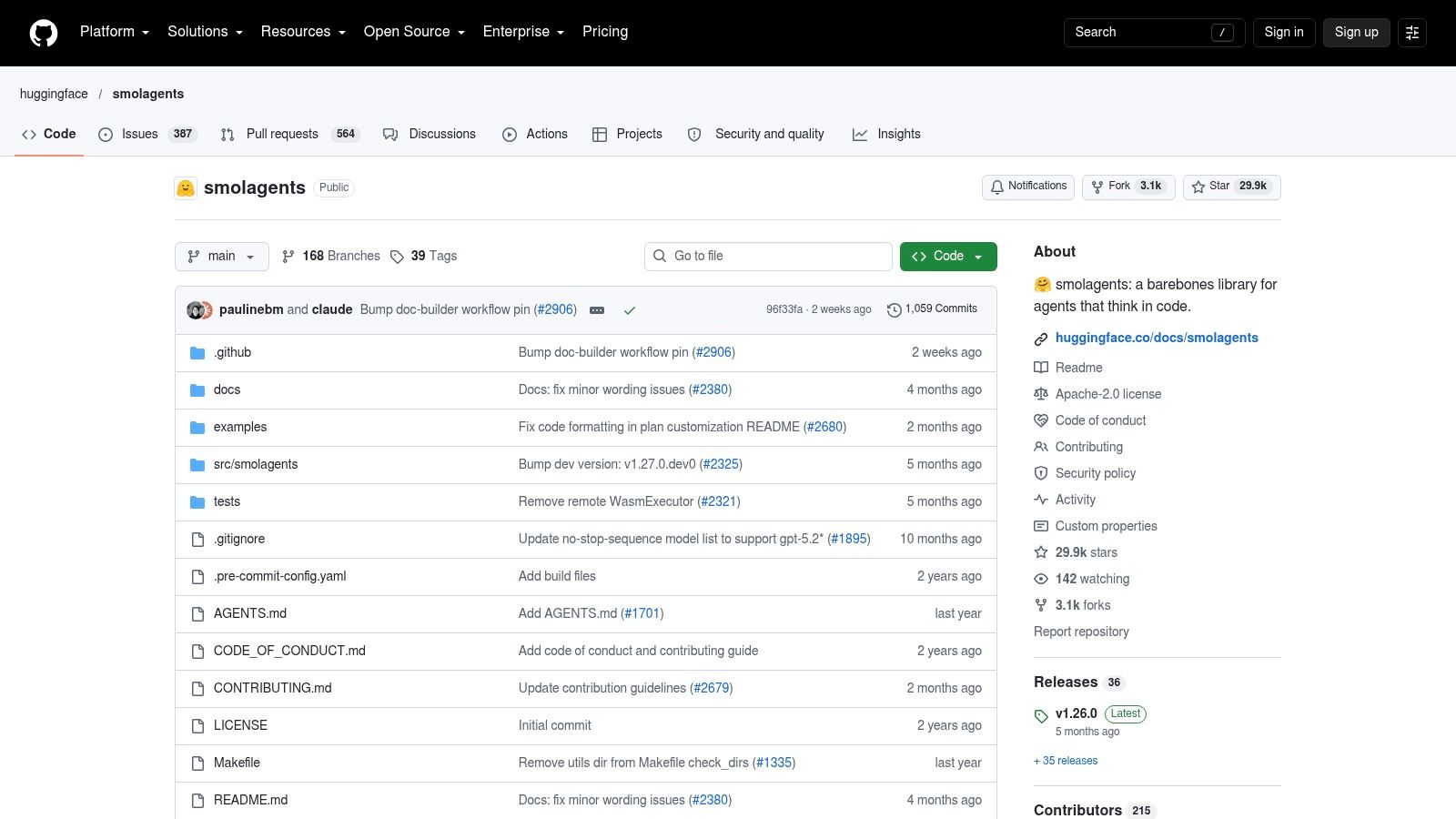Viewport: 1456px width, 819px height.
Task: Click the LICENSE file icon
Action: click(197, 726)
